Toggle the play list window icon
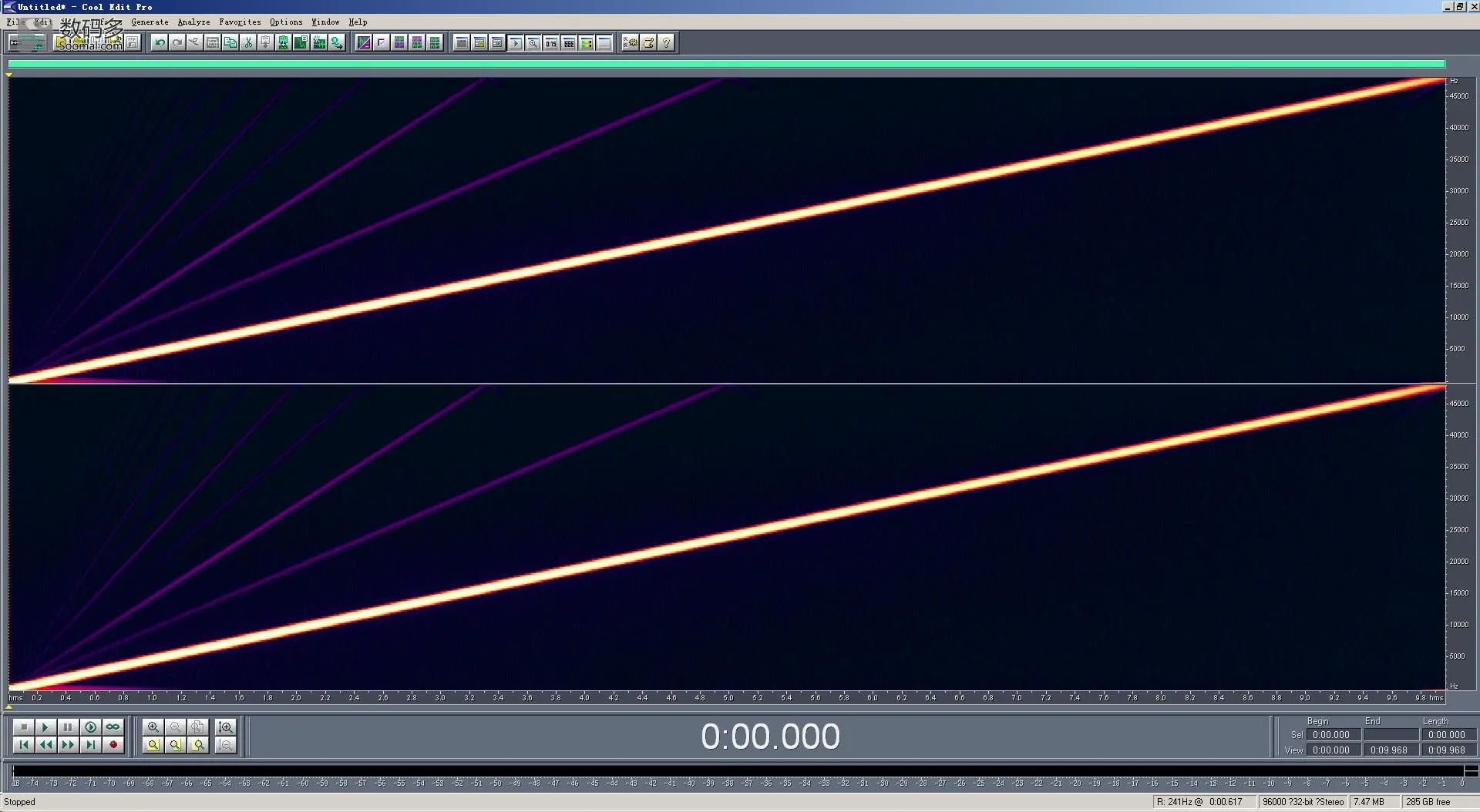Viewport: 1480px width, 812px height. (497, 42)
